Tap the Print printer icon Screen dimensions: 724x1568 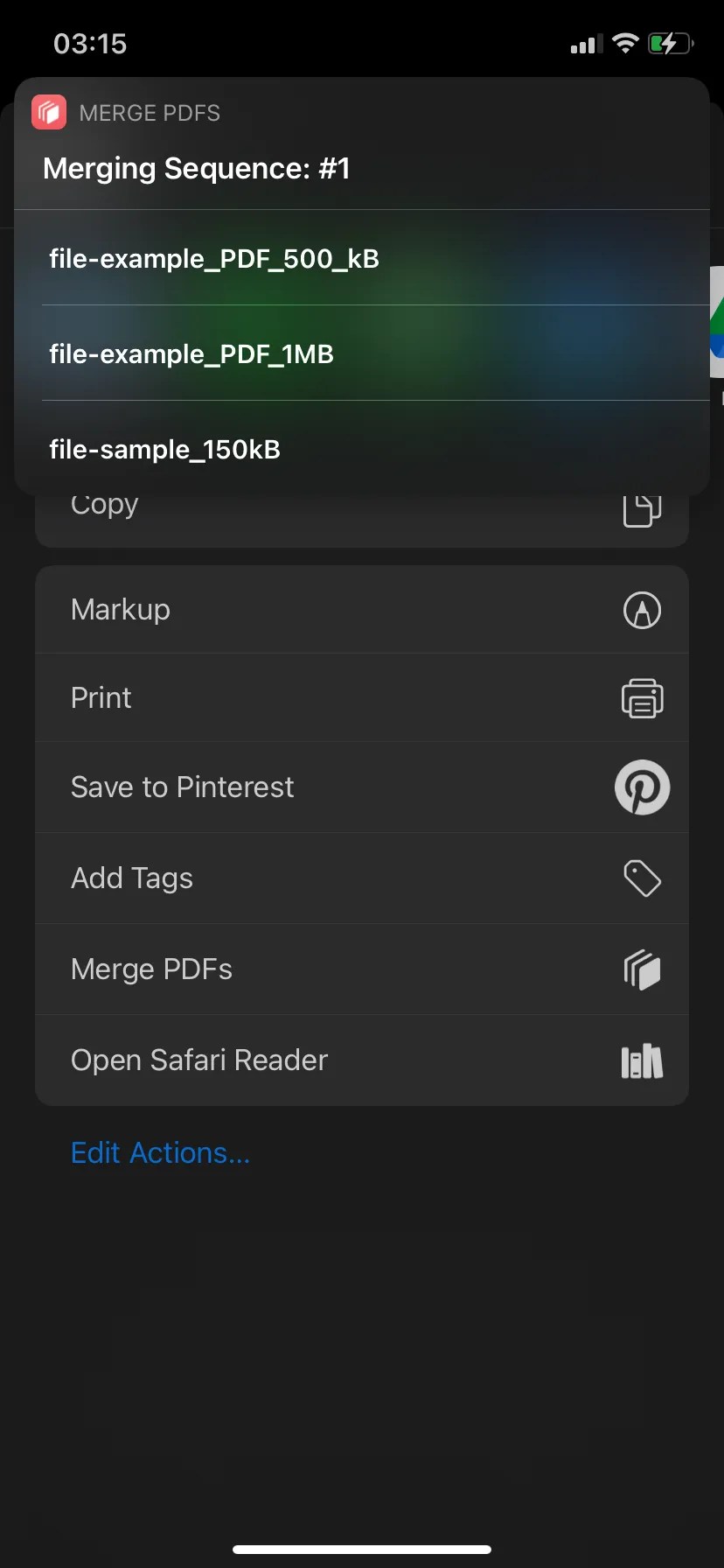642,698
